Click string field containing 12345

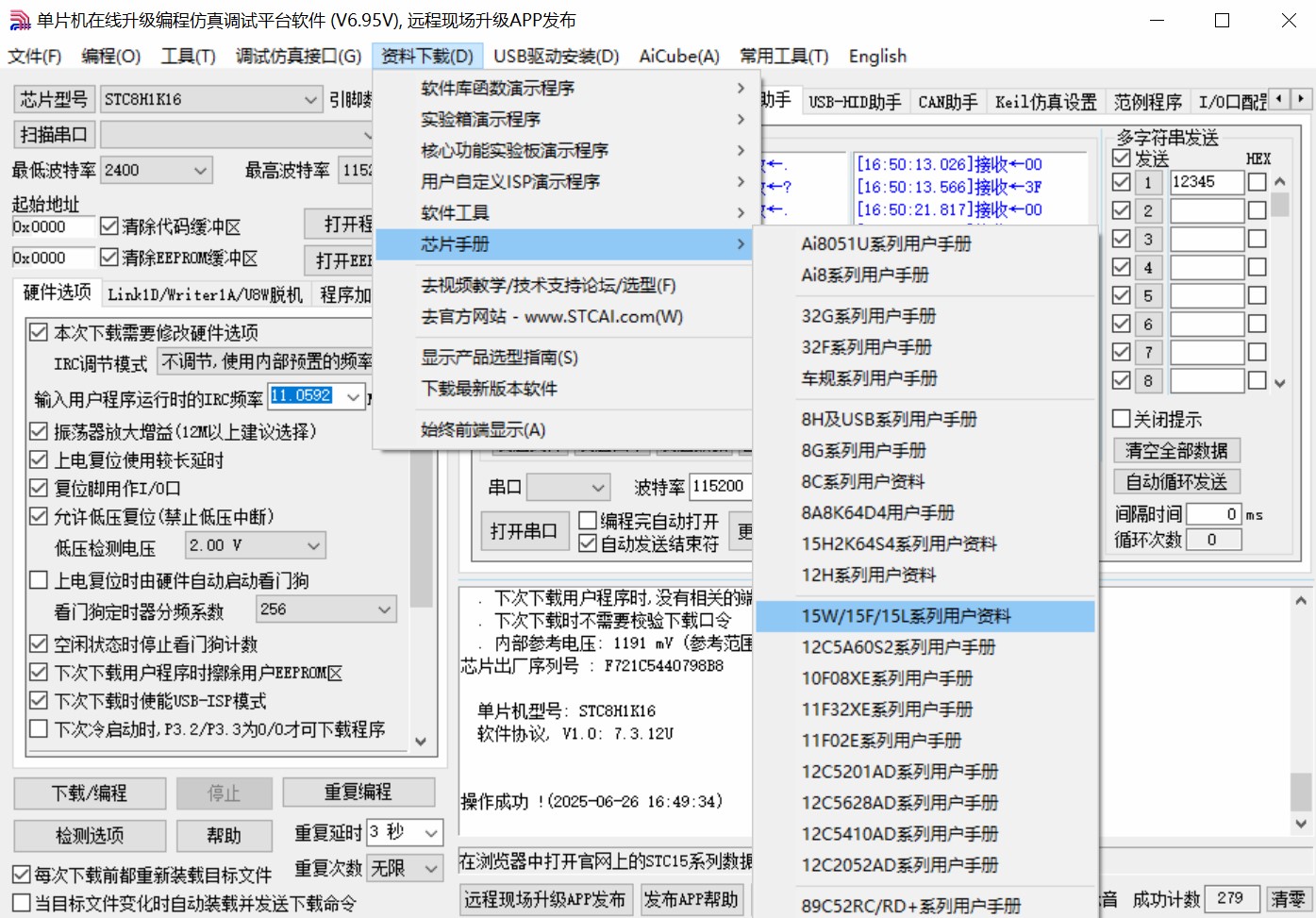coord(1208,182)
